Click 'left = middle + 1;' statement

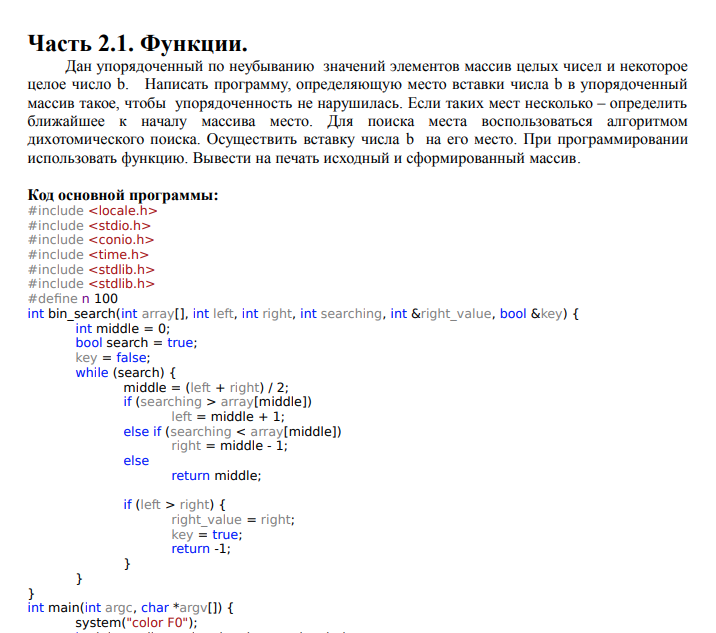[x=228, y=417]
